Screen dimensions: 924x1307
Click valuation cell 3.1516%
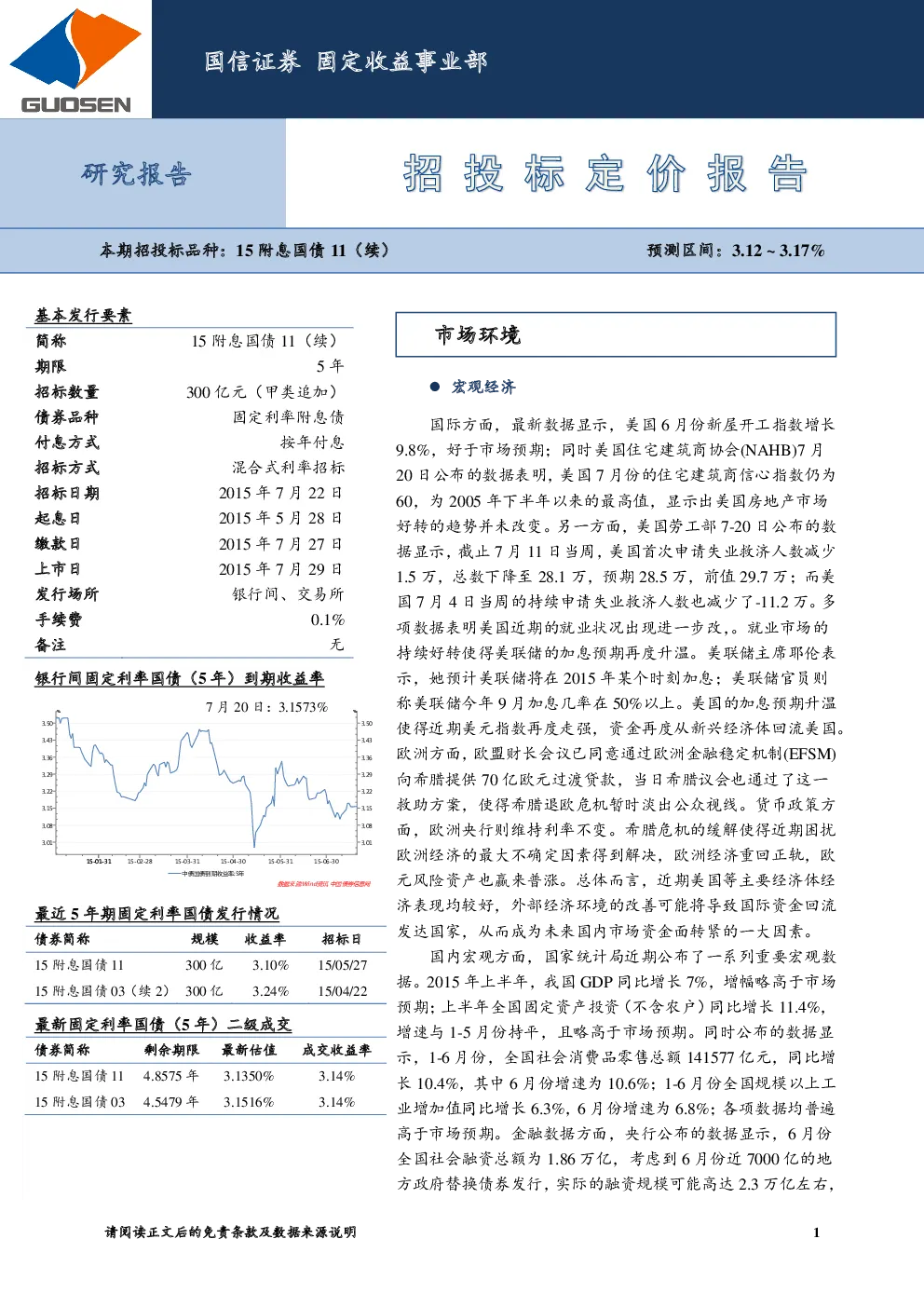pyautogui.click(x=249, y=1102)
